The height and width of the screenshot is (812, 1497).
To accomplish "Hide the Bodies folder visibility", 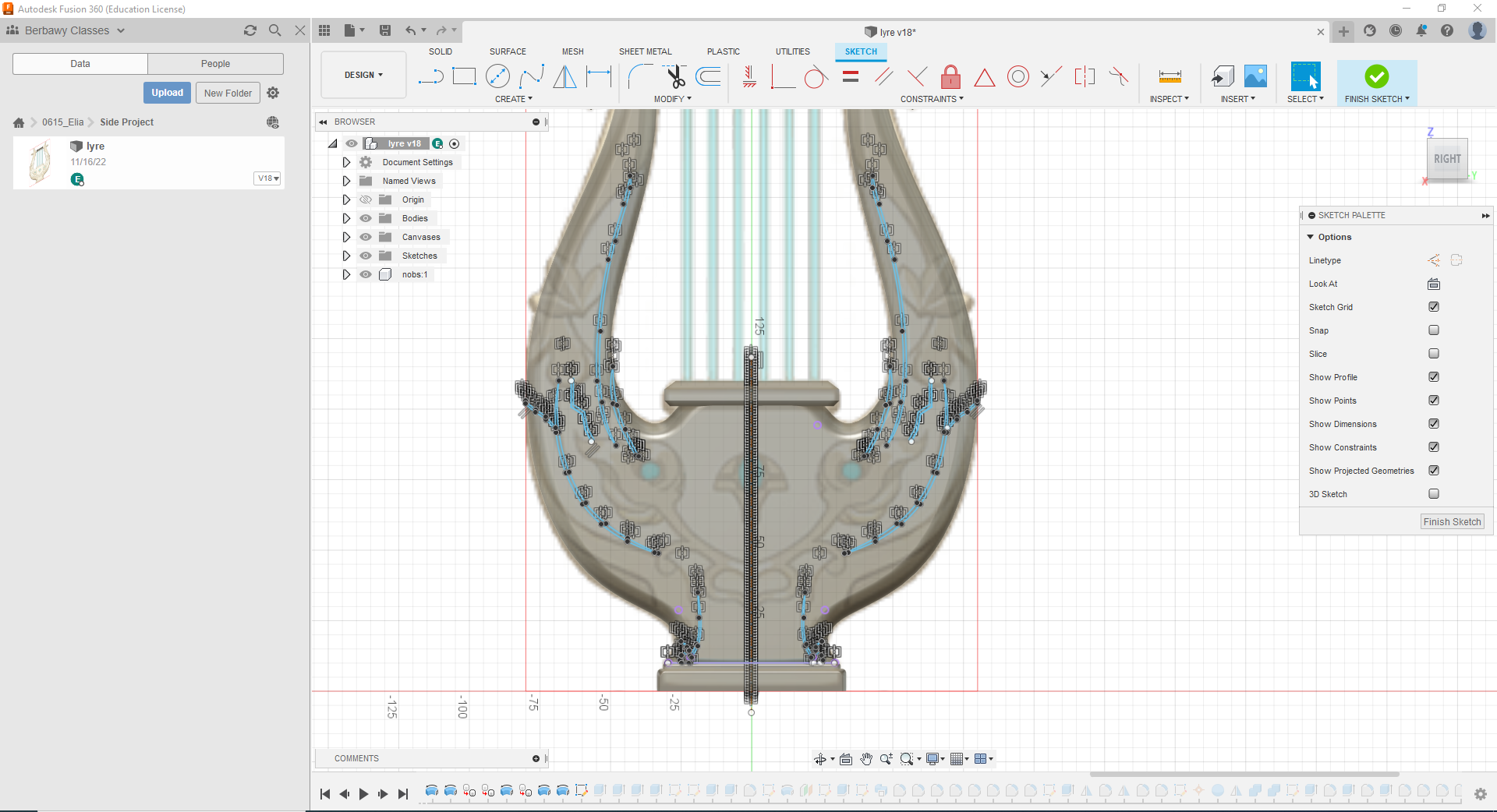I will click(x=366, y=218).
